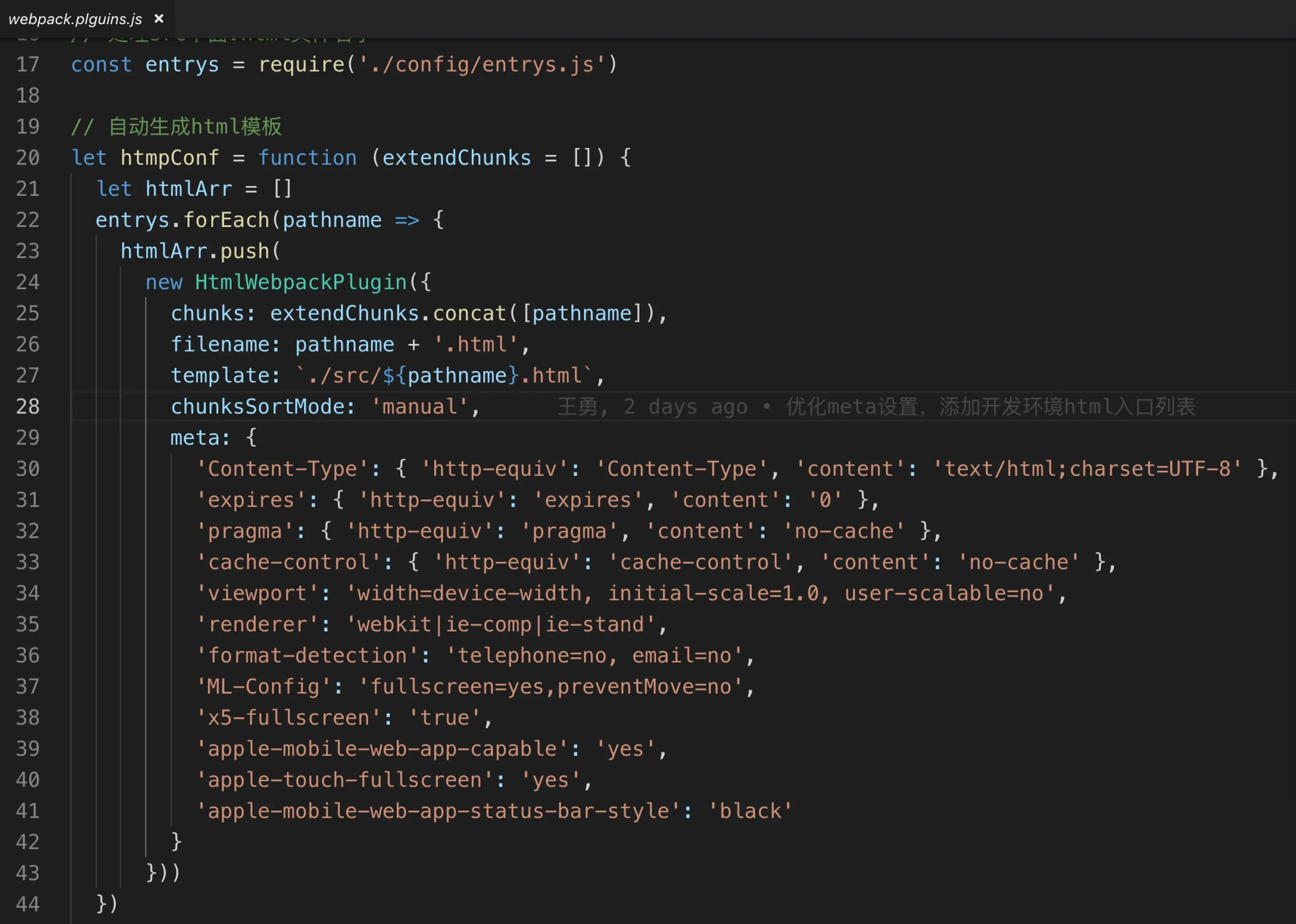Click the git blame annotation on line 28

point(876,407)
